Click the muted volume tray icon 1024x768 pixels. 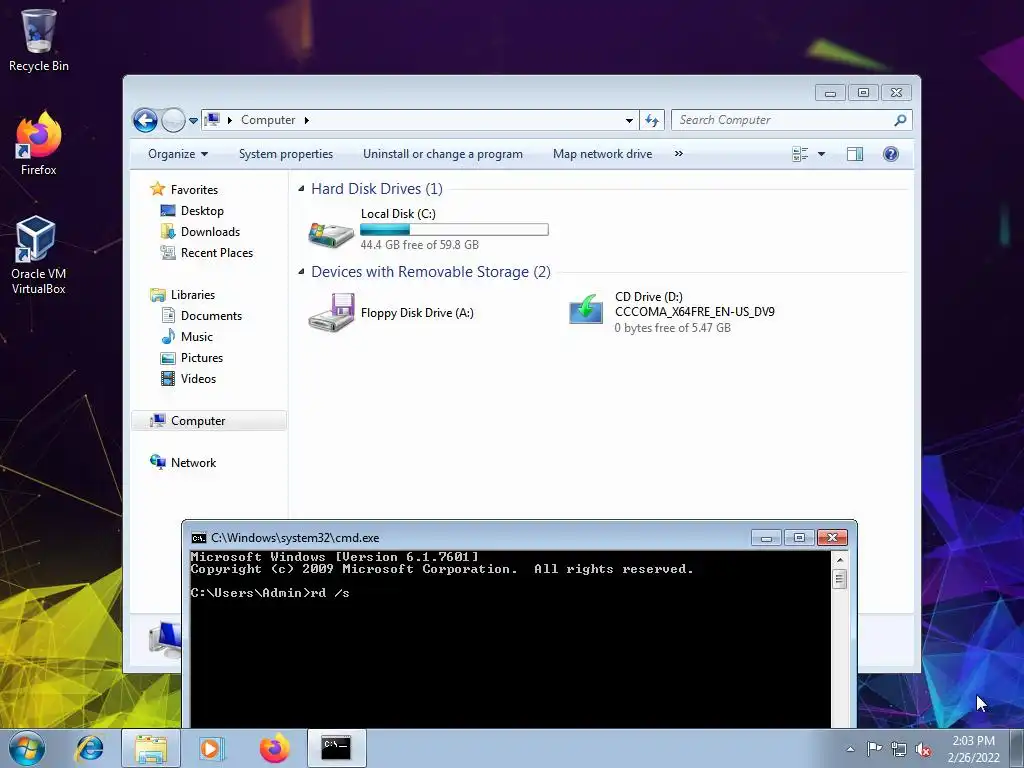[923, 750]
